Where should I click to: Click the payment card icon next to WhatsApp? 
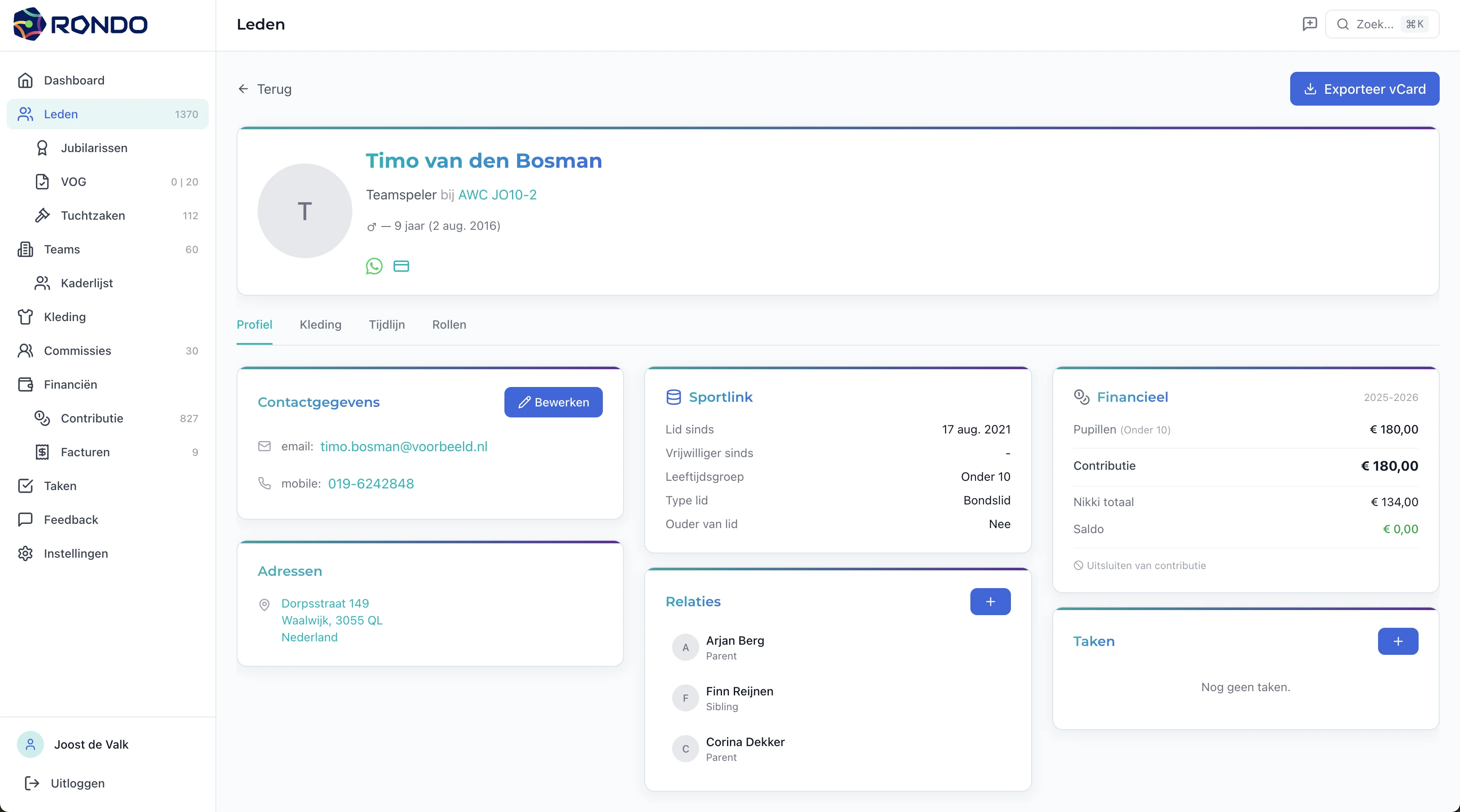[x=401, y=266]
